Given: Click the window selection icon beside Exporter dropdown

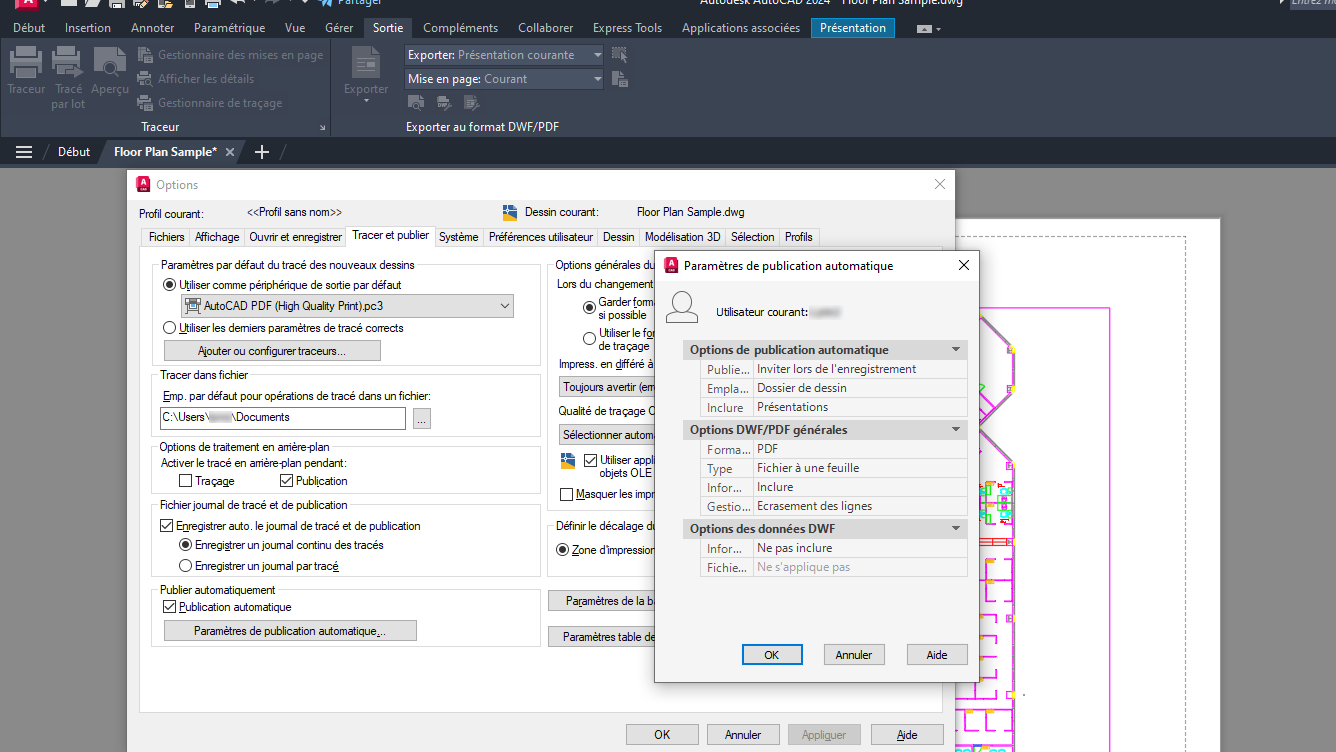Looking at the screenshot, I should tap(620, 55).
